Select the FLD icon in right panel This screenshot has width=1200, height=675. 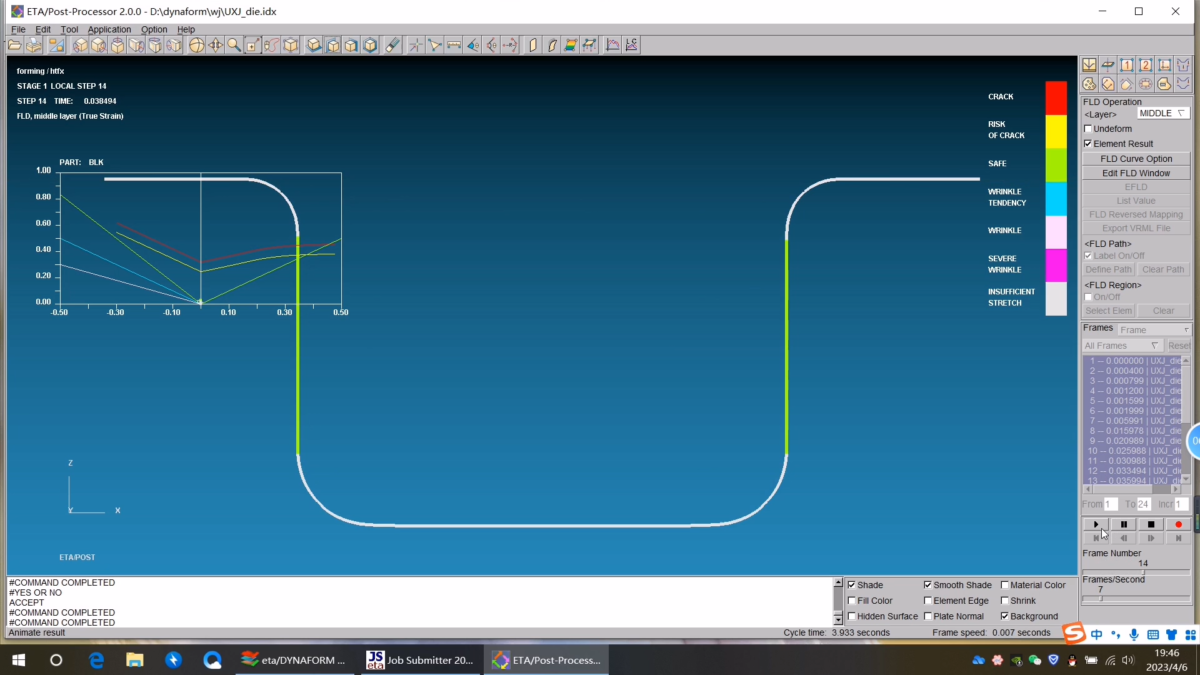coord(1089,65)
